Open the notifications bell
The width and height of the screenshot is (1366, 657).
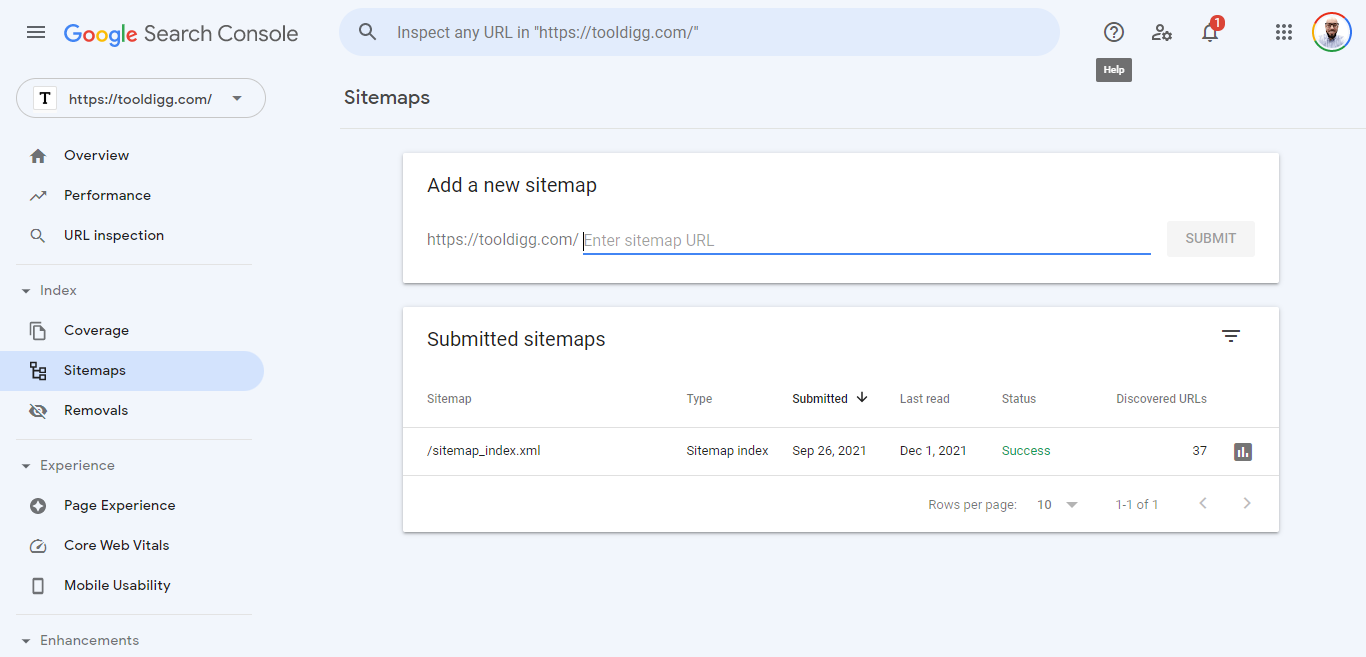click(1210, 33)
